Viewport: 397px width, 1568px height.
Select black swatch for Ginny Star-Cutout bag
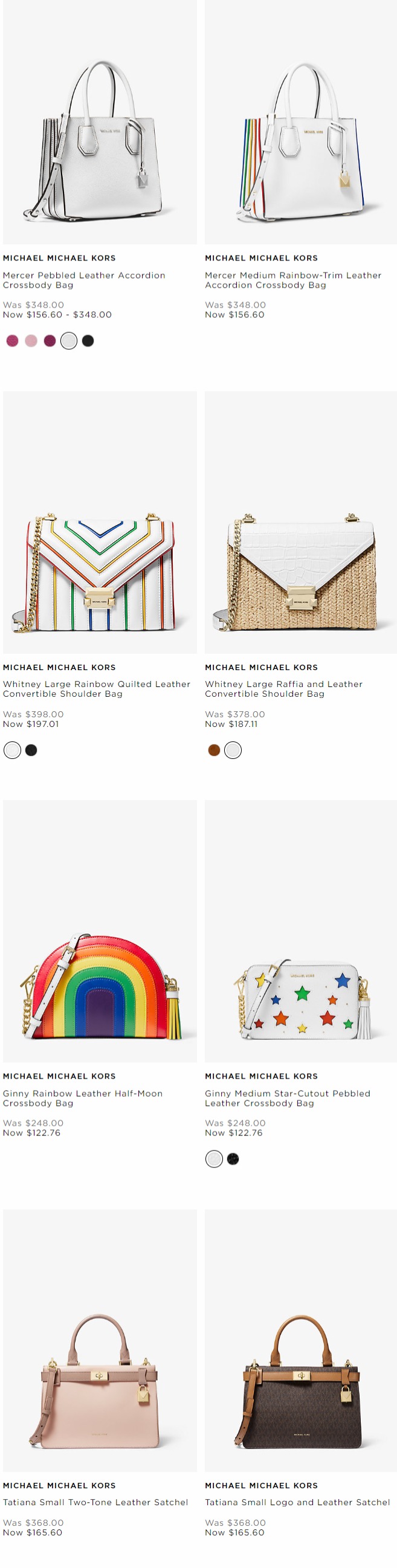(233, 1159)
